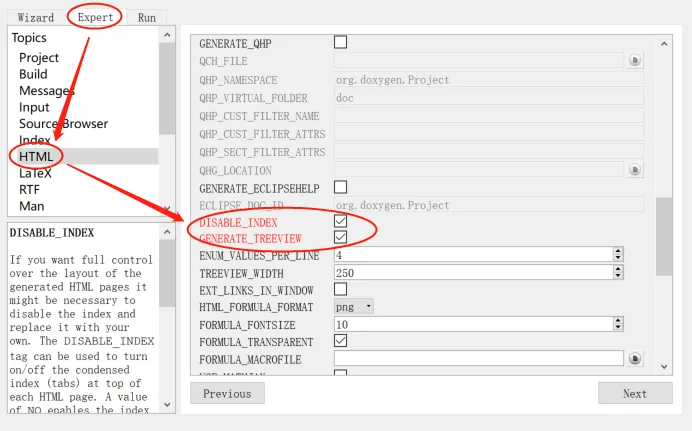Click the Topics list scroll up arrow

pyautogui.click(x=167, y=35)
